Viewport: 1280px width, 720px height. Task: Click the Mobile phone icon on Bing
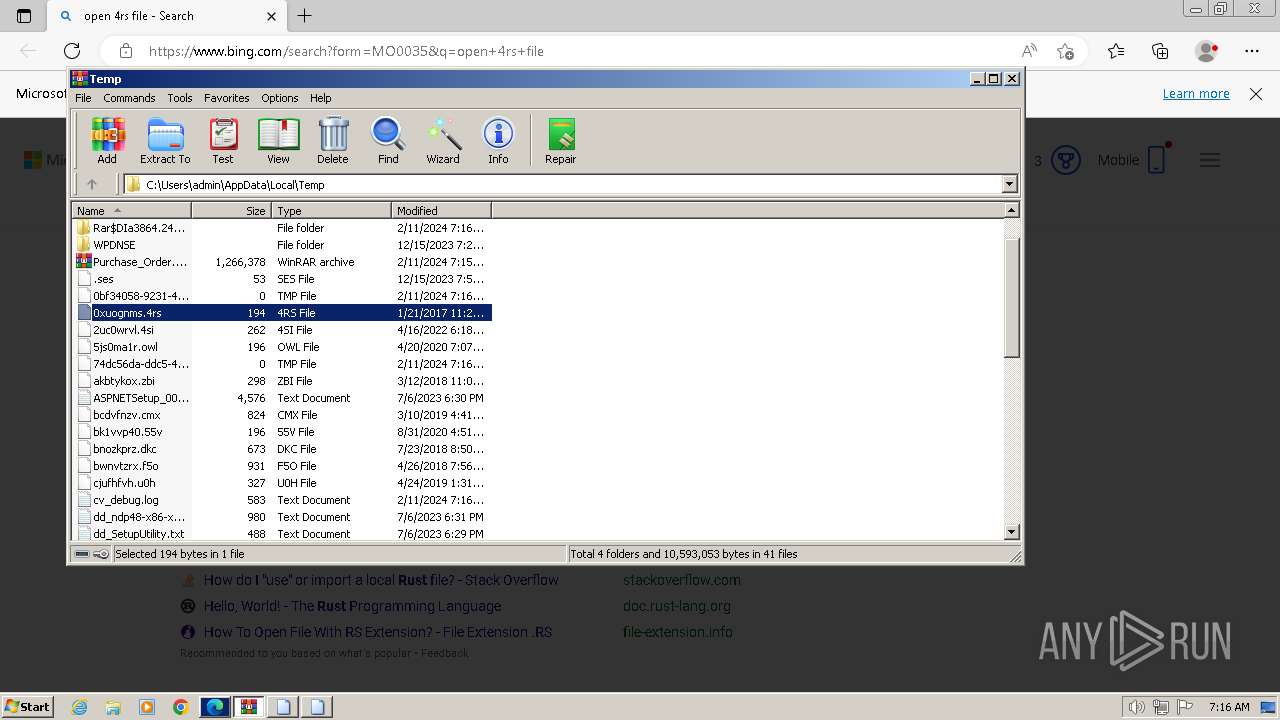[1157, 160]
